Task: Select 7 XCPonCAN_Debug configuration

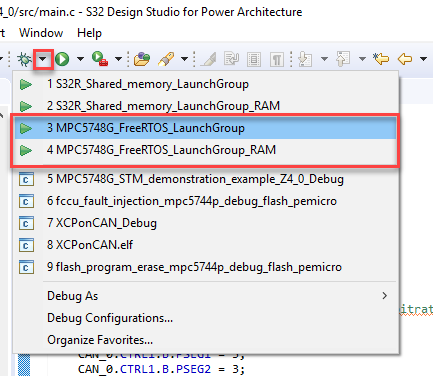Action: click(206, 223)
